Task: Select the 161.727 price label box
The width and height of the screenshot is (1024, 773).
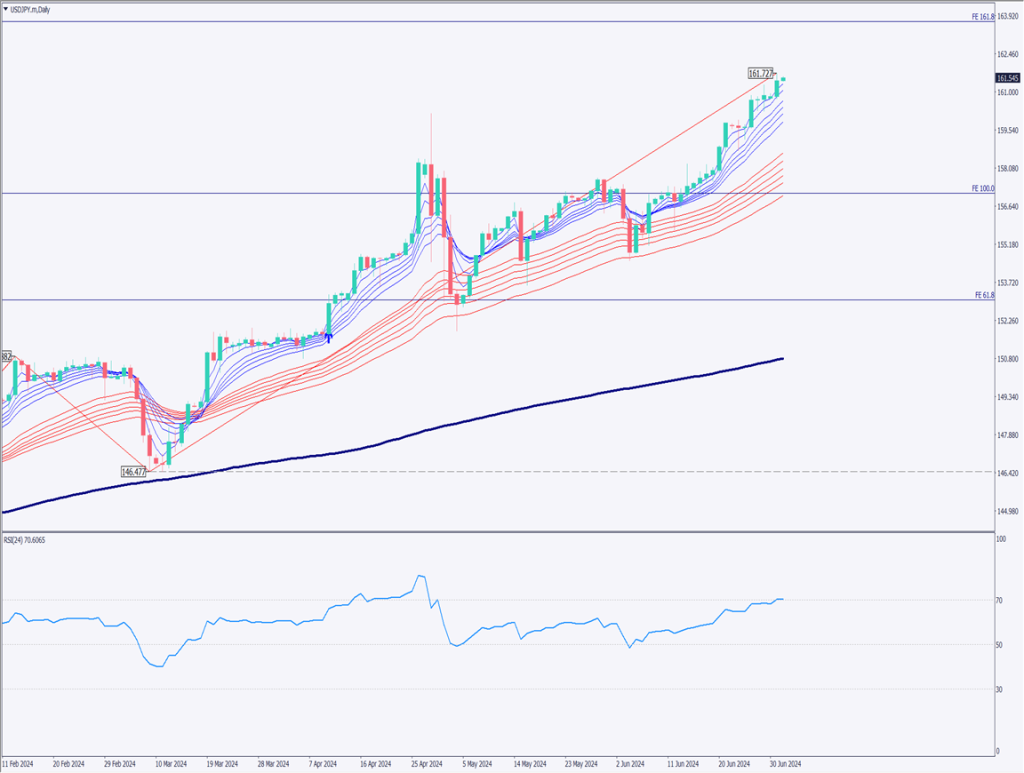Action: pyautogui.click(x=761, y=74)
